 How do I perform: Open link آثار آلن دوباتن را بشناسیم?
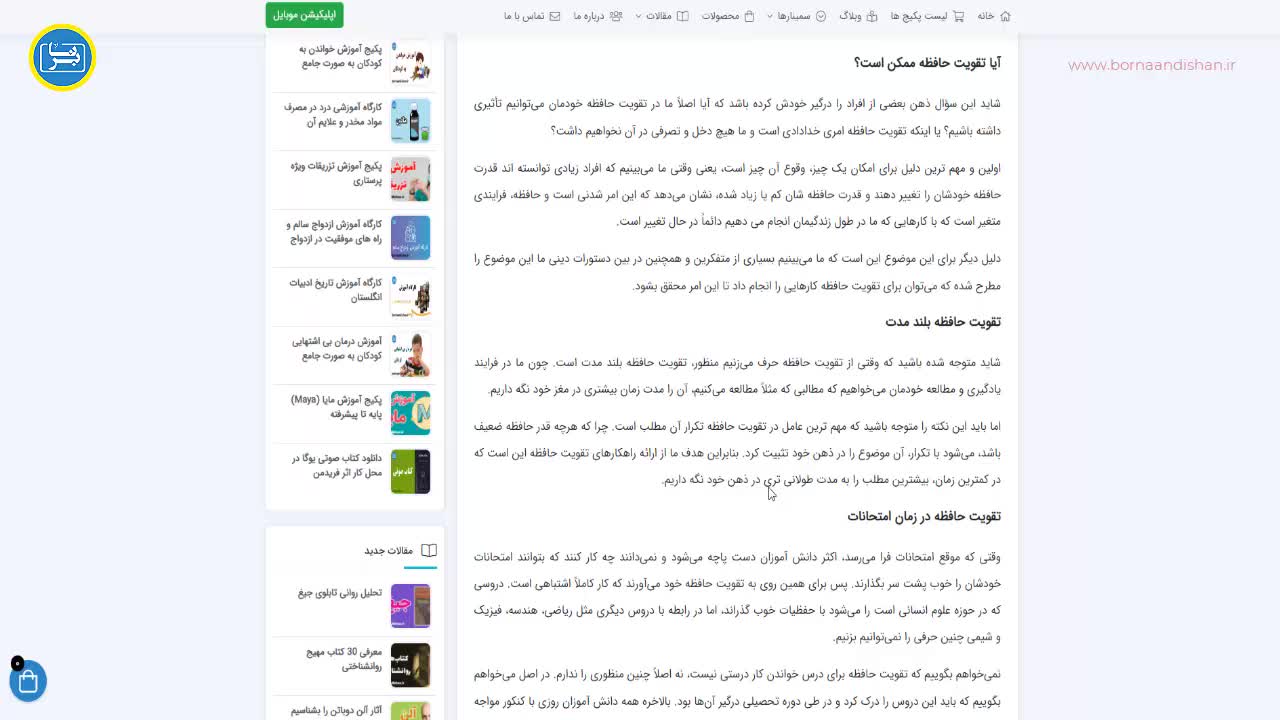point(337,710)
